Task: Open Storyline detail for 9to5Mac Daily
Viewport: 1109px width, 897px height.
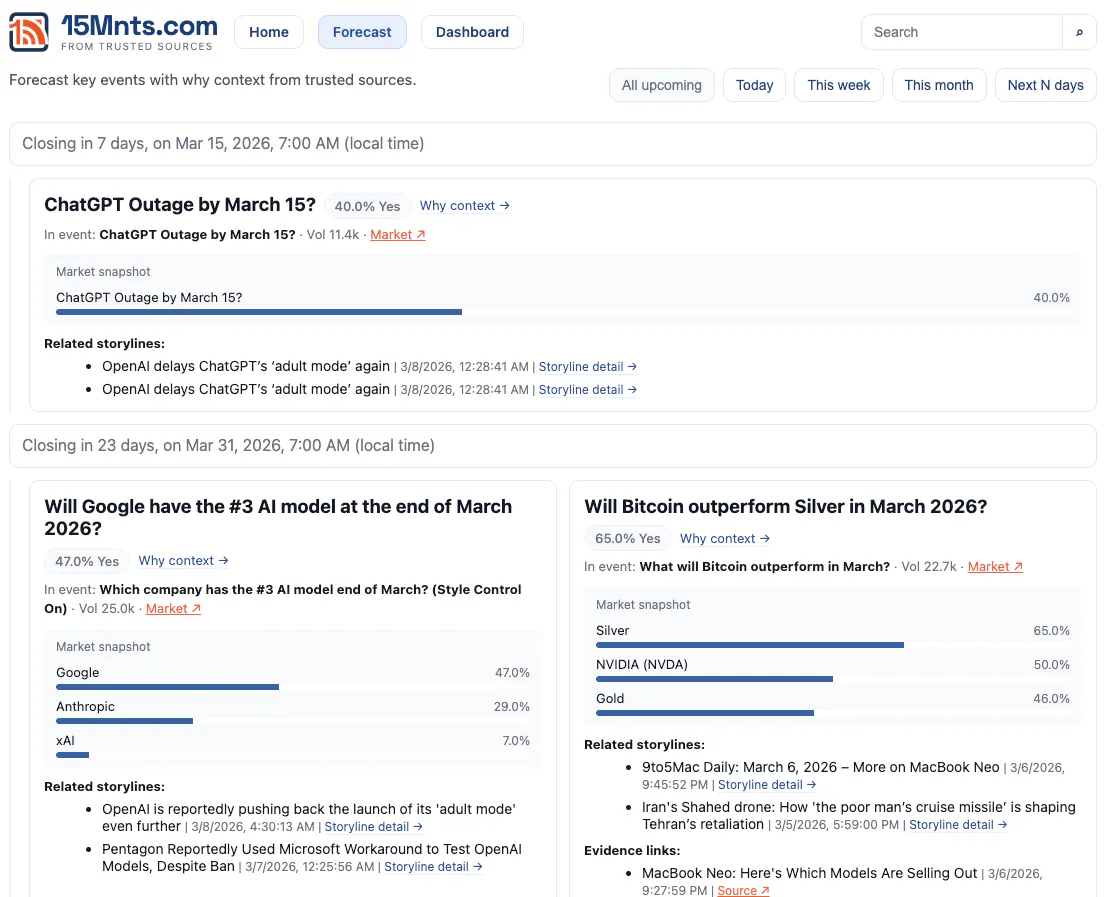Action: (767, 785)
